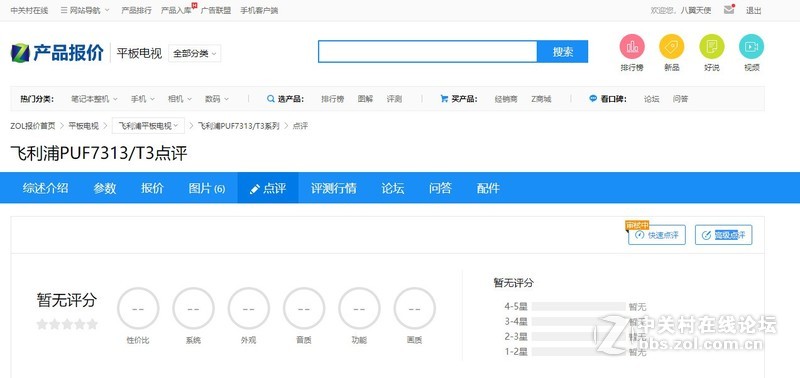Open 飞利浦PUF7313/T3系列 breadcrumb link
800x378 pixels.
[239, 125]
